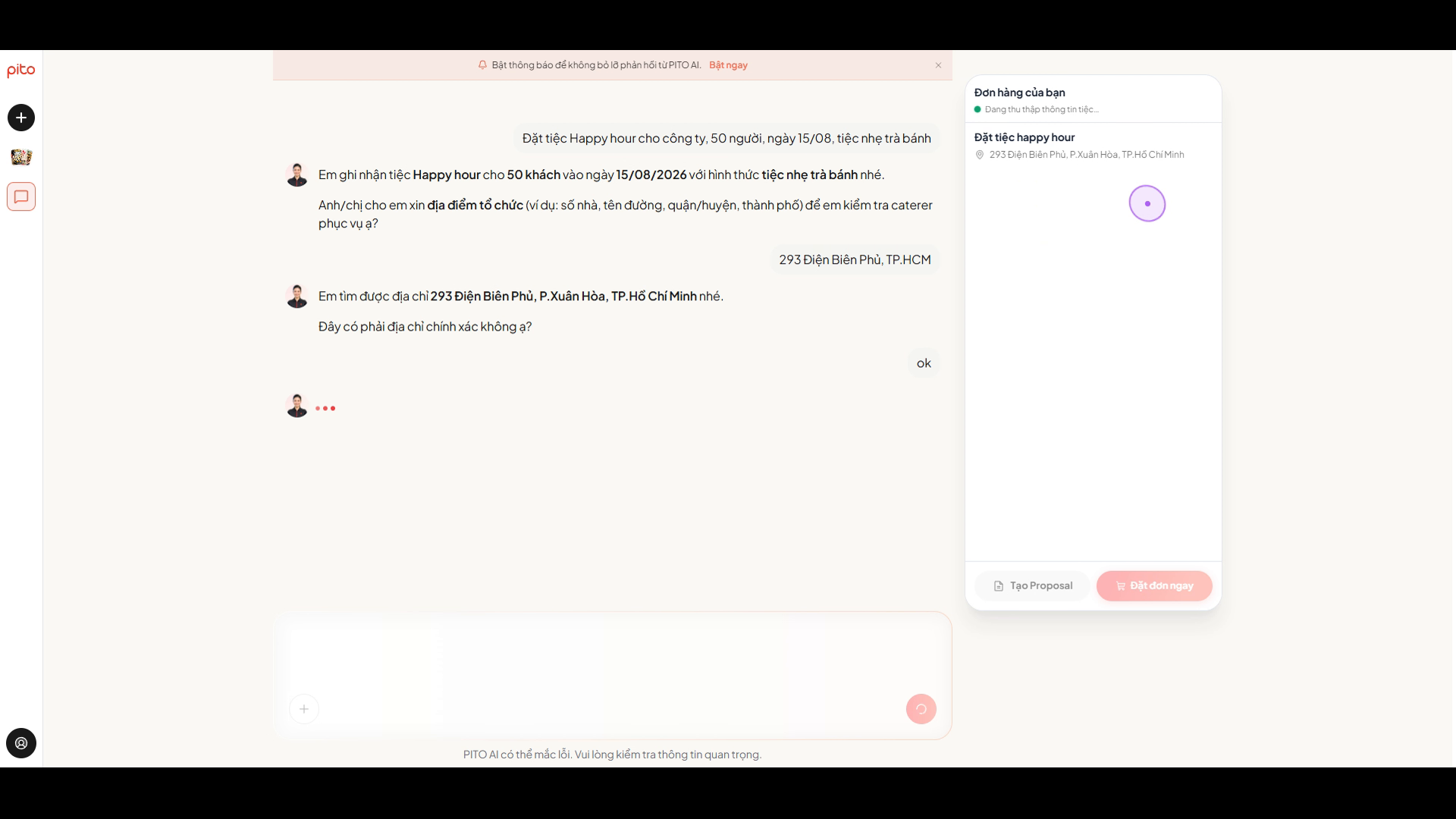Image resolution: width=1456 pixels, height=819 pixels.
Task: Select the 'Đặt tiệc happy hour' order title
Action: (x=1024, y=137)
